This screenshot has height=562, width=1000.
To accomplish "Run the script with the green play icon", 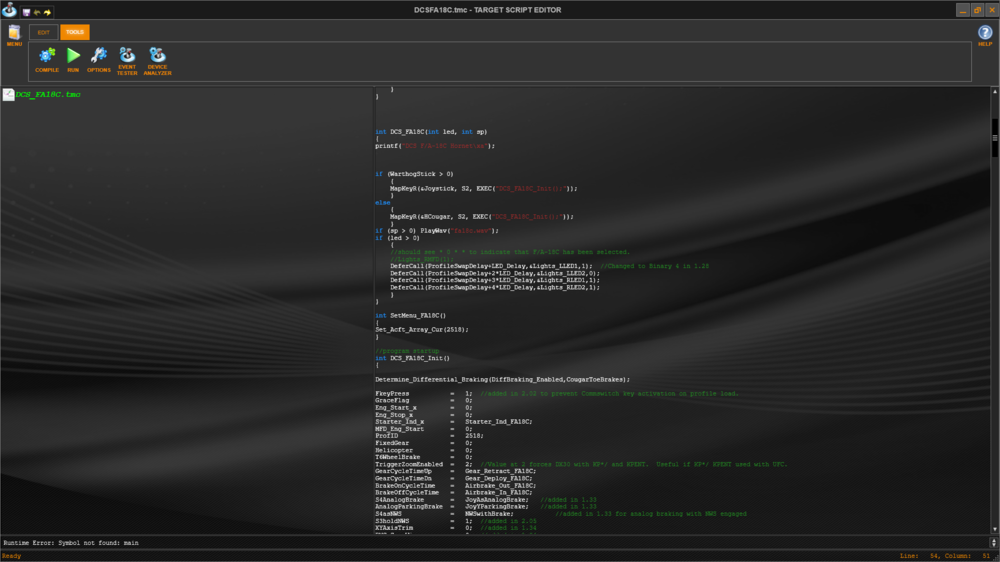I will point(73,61).
